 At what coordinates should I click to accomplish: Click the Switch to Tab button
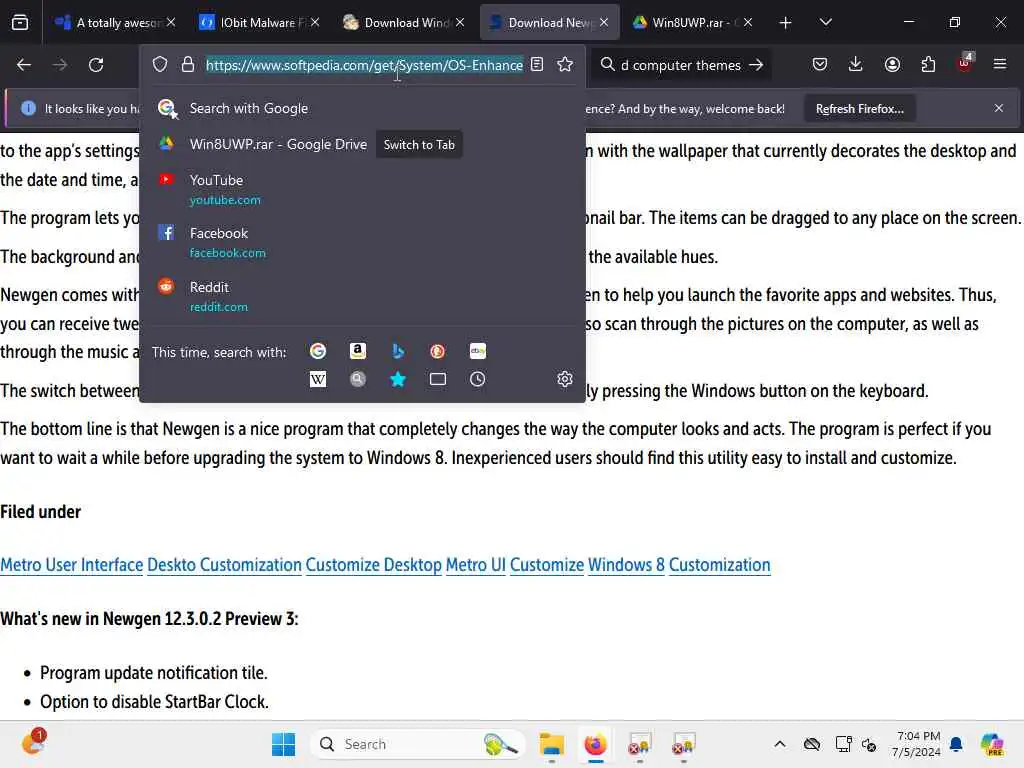coord(419,145)
